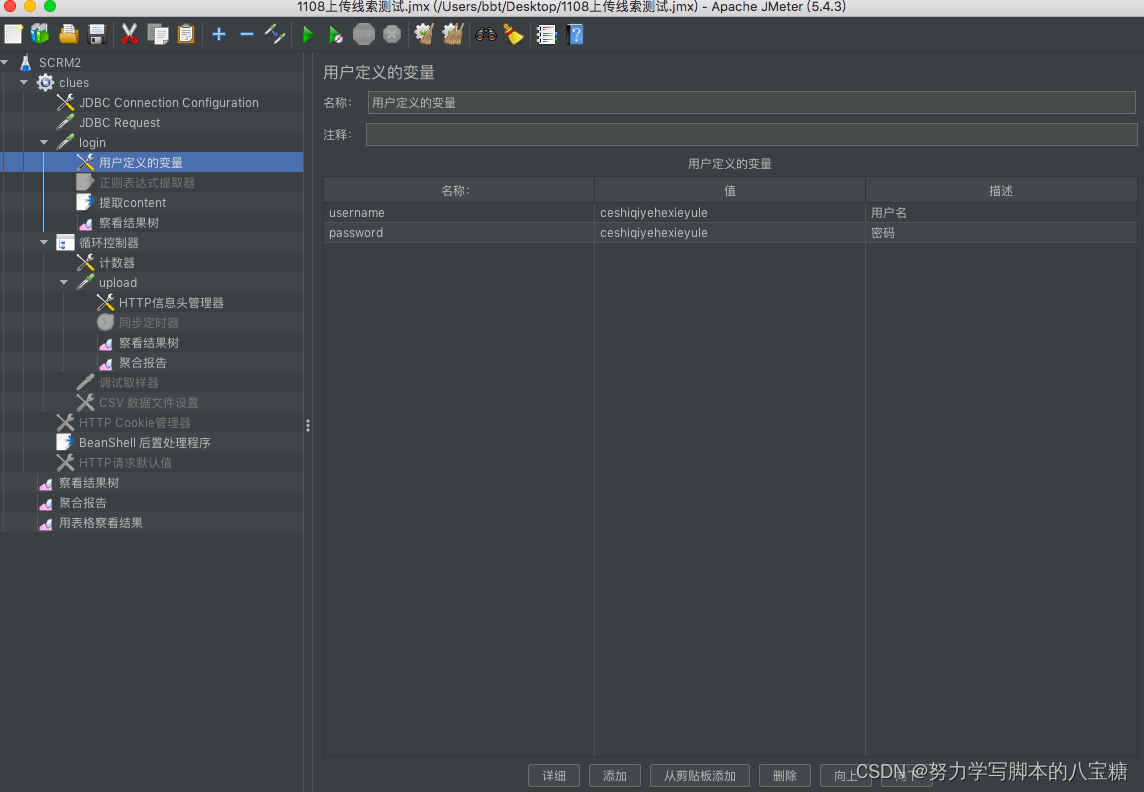1144x792 pixels.
Task: Select the SCRM2 test plan
Action: pyautogui.click(x=60, y=63)
